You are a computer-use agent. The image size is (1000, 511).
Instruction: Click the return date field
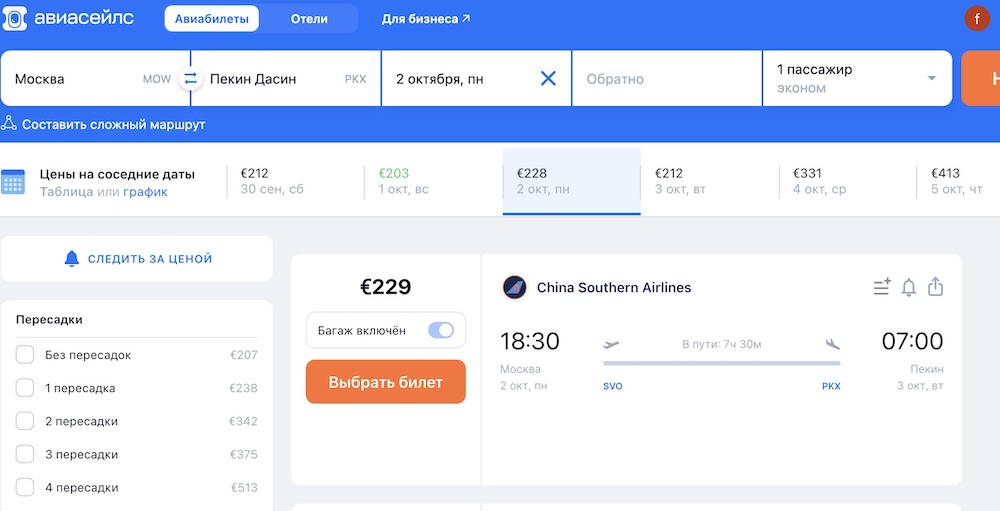[x=667, y=78]
